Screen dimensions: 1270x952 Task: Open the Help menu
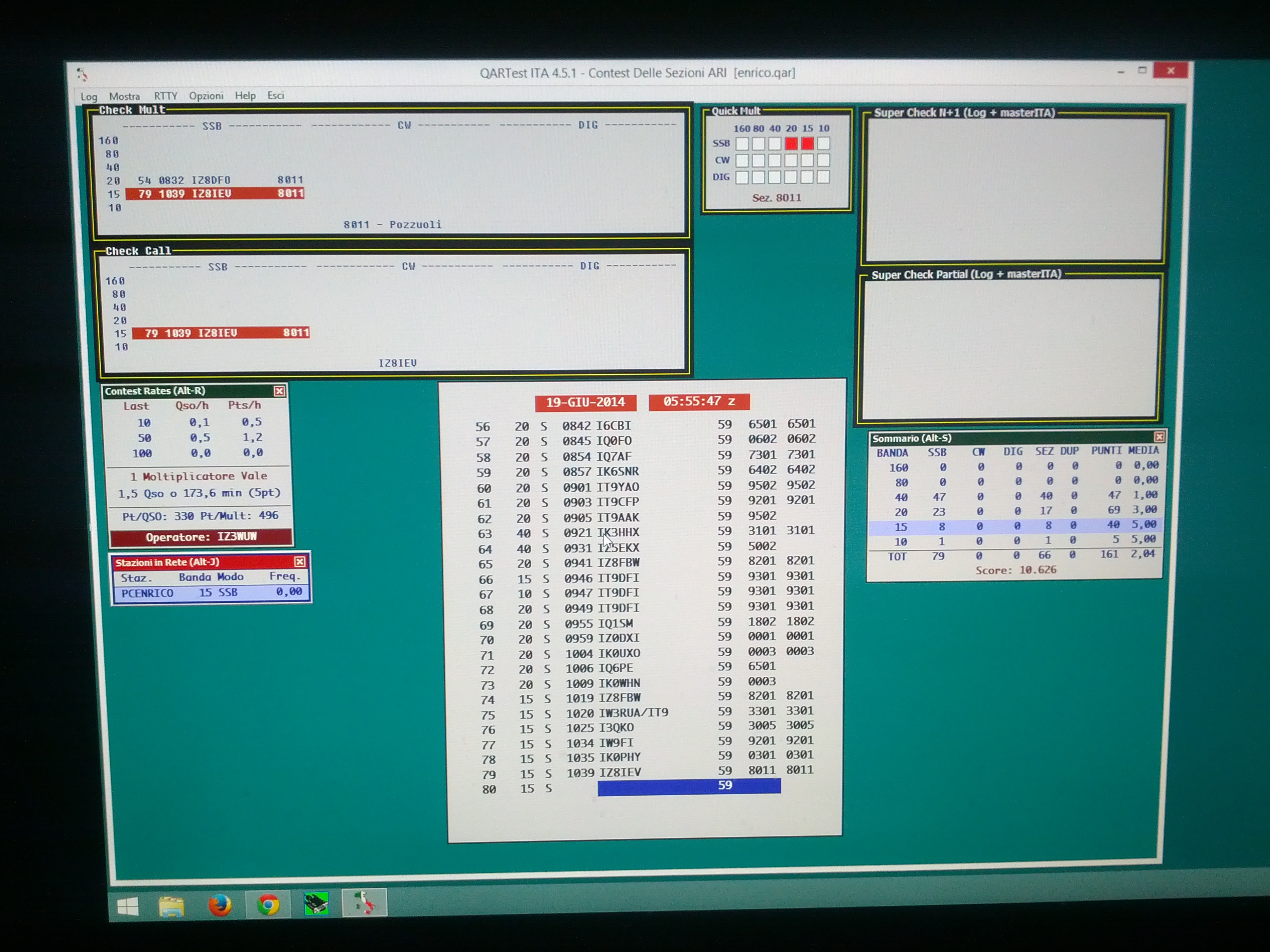pos(245,95)
